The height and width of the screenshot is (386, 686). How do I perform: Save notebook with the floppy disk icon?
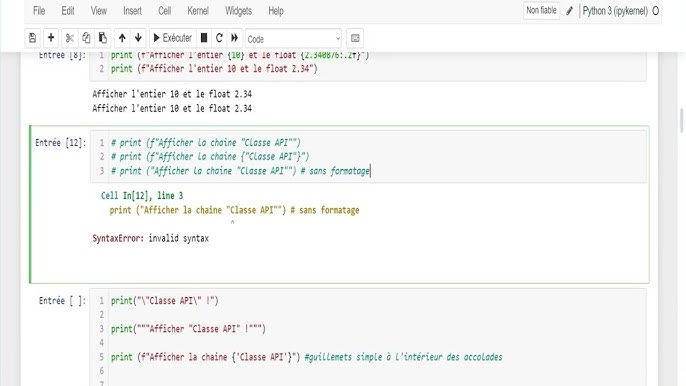(x=32, y=38)
